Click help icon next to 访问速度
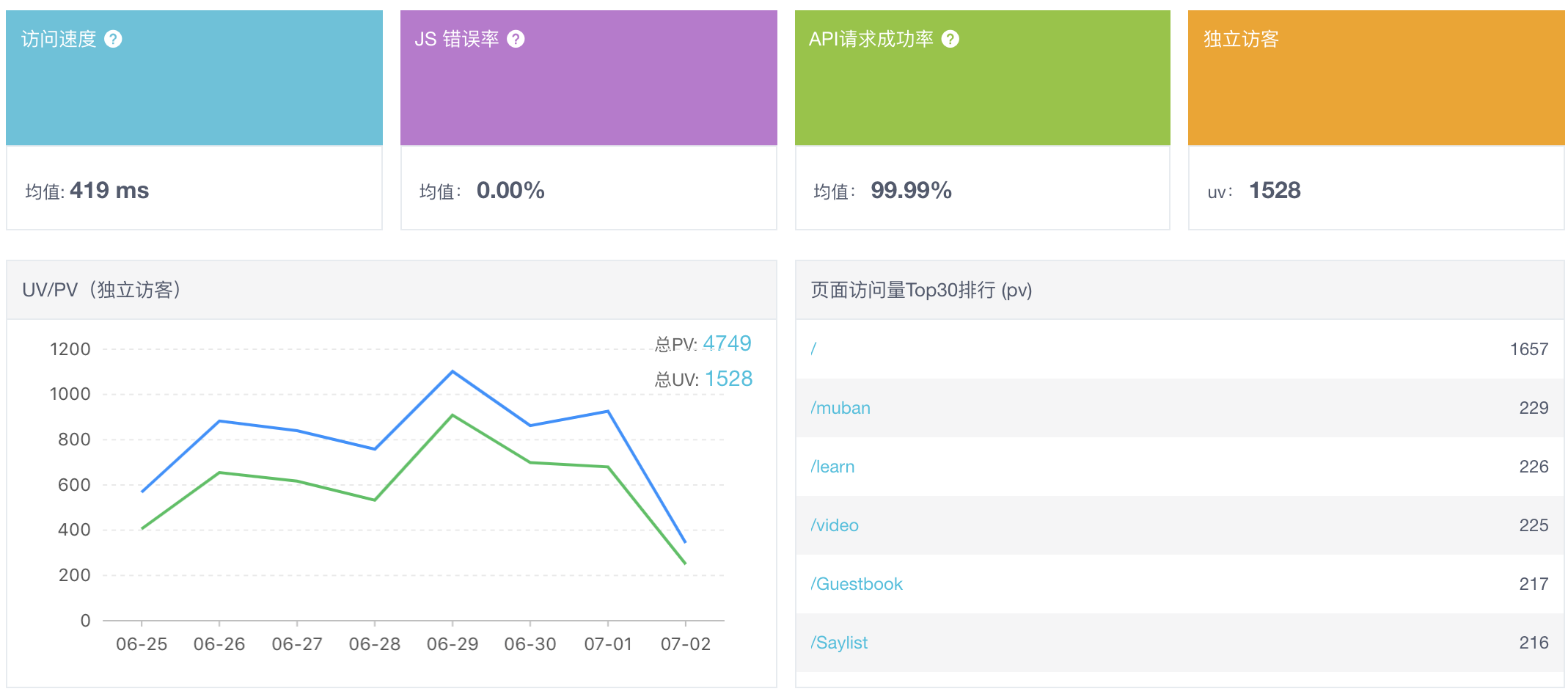Image resolution: width=1568 pixels, height=697 pixels. [x=113, y=39]
